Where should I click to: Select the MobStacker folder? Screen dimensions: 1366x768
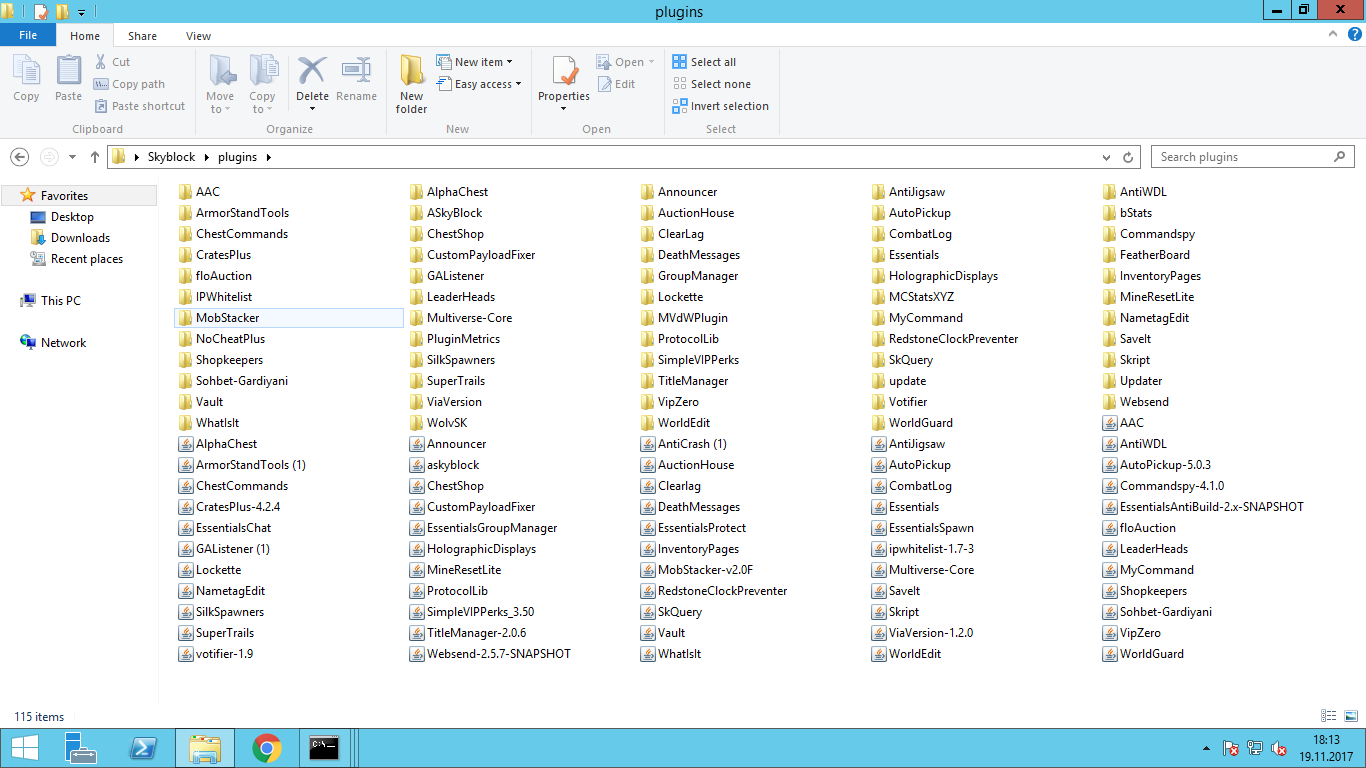click(x=289, y=318)
